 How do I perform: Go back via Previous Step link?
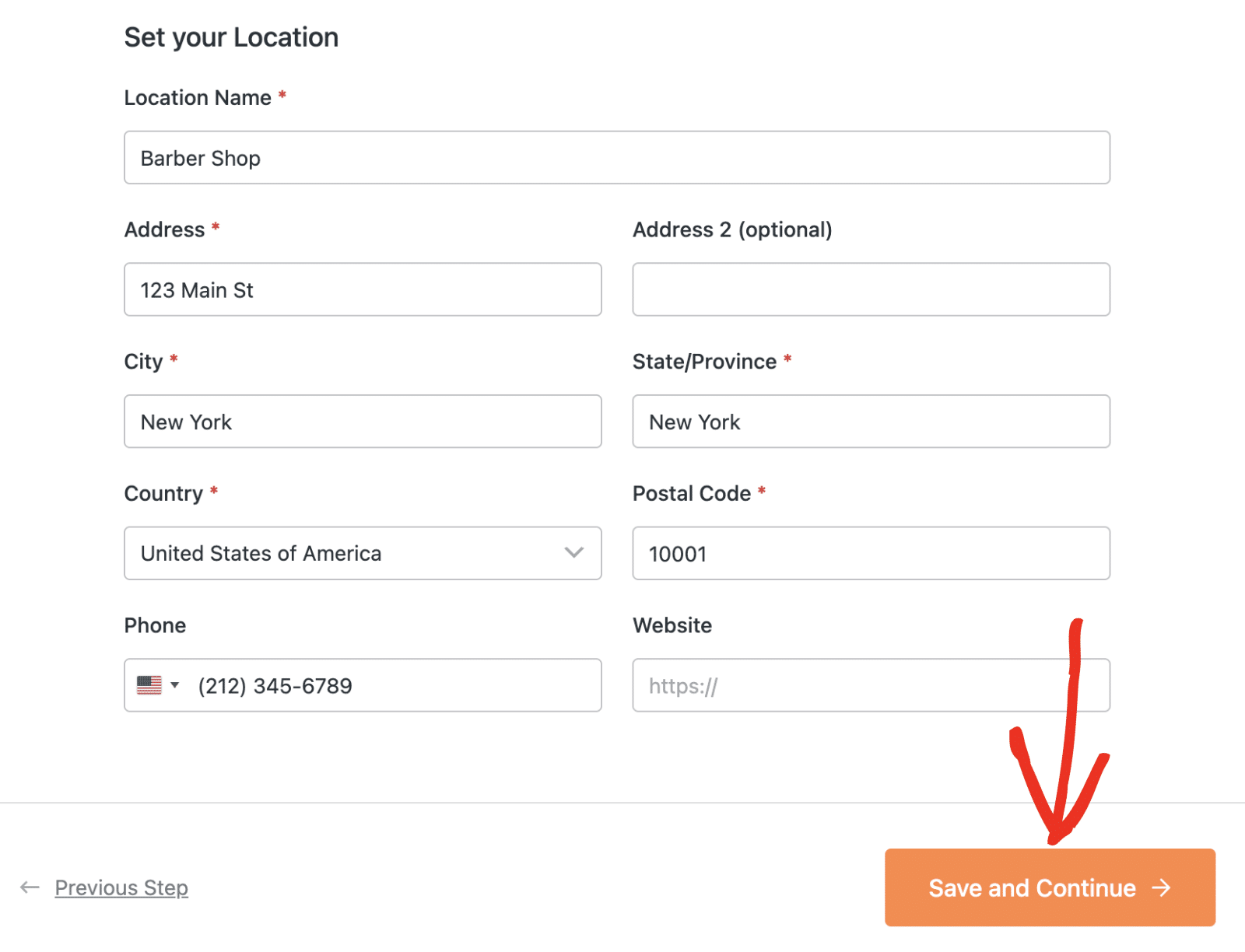coord(121,887)
